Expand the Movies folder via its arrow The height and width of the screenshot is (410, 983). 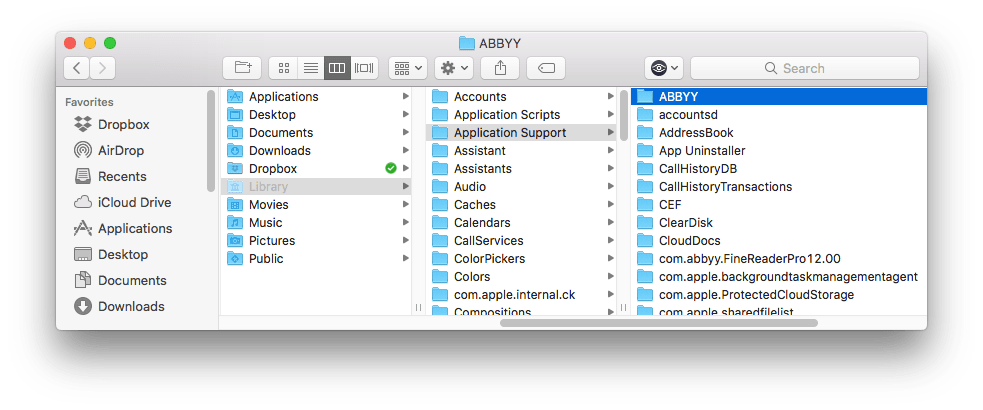[406, 205]
